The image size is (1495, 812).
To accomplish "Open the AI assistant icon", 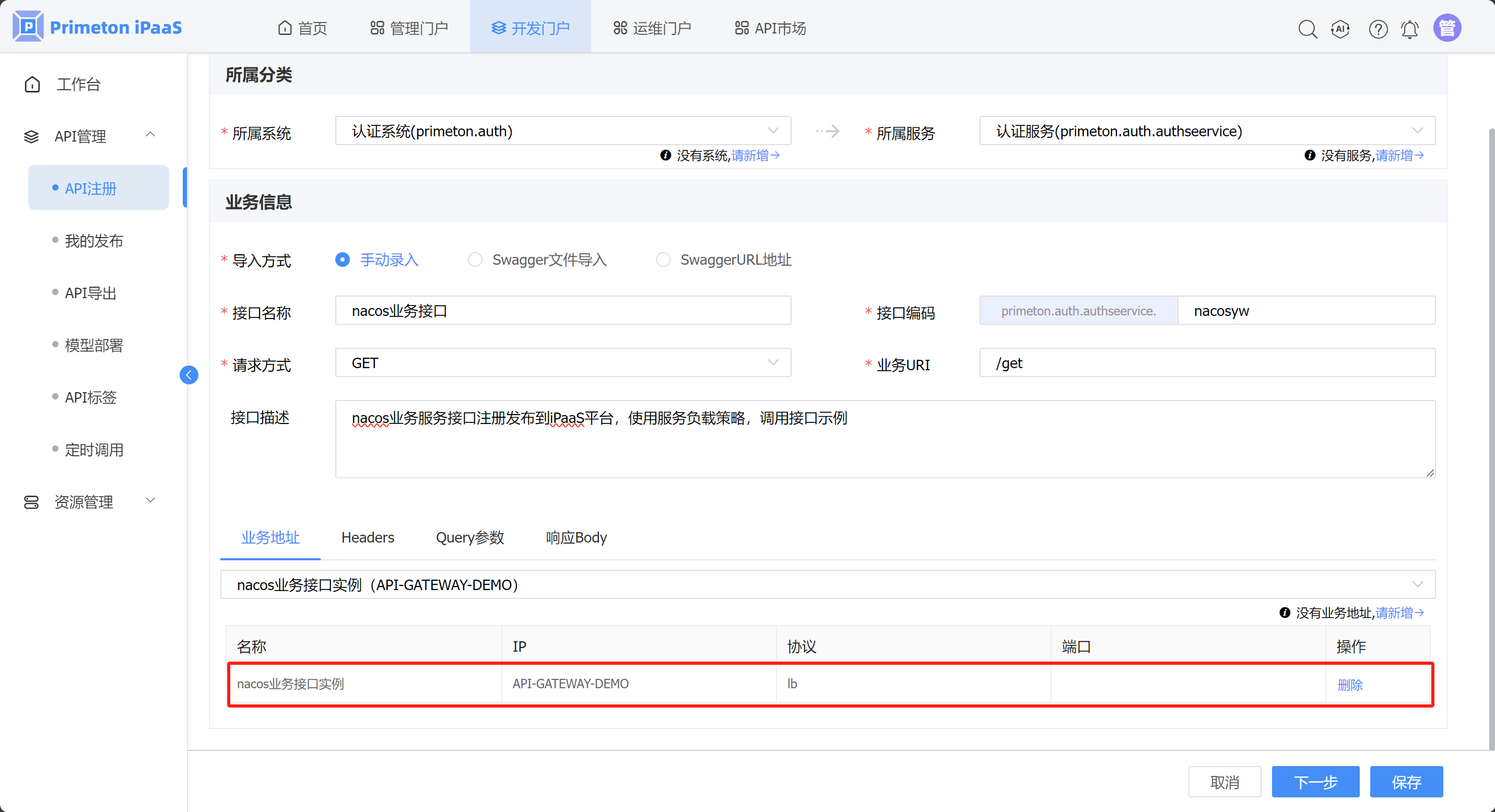I will 1340,28.
